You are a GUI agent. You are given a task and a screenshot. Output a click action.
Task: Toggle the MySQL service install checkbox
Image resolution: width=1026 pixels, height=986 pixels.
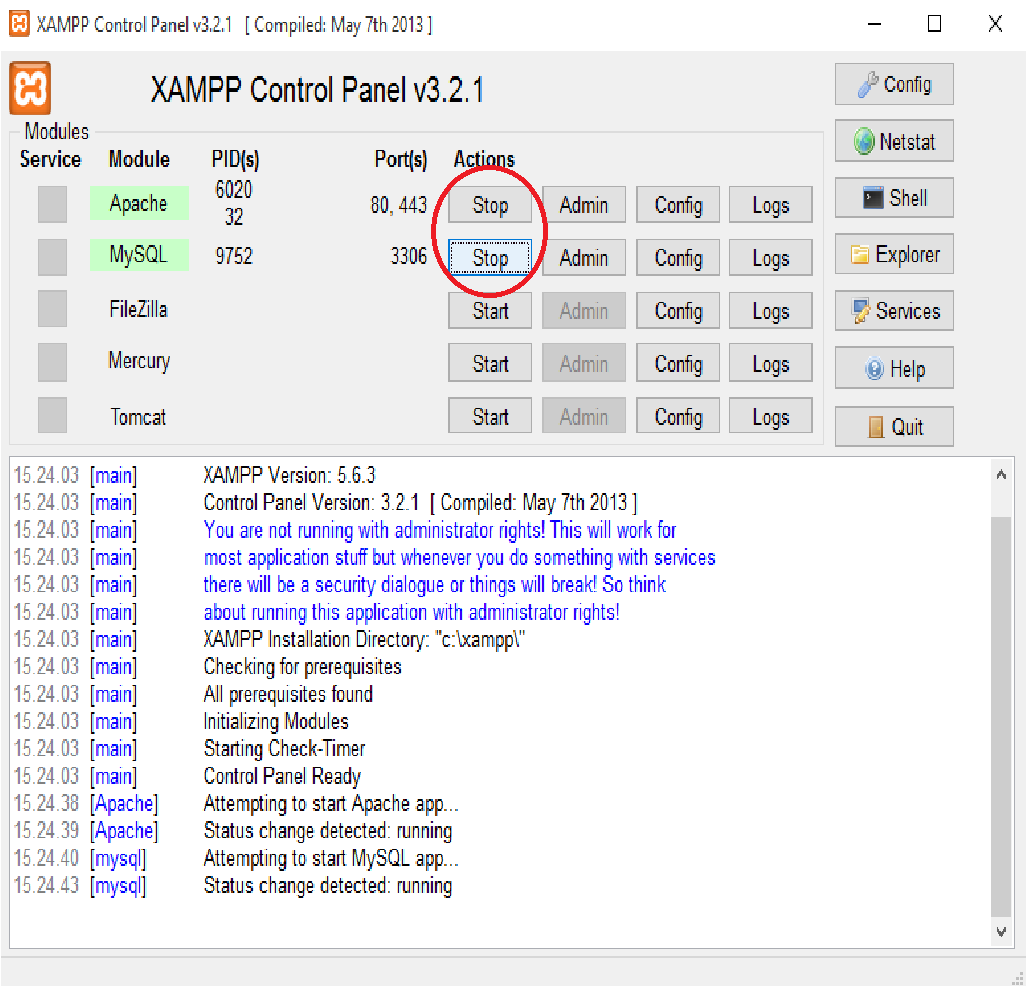tap(52, 257)
